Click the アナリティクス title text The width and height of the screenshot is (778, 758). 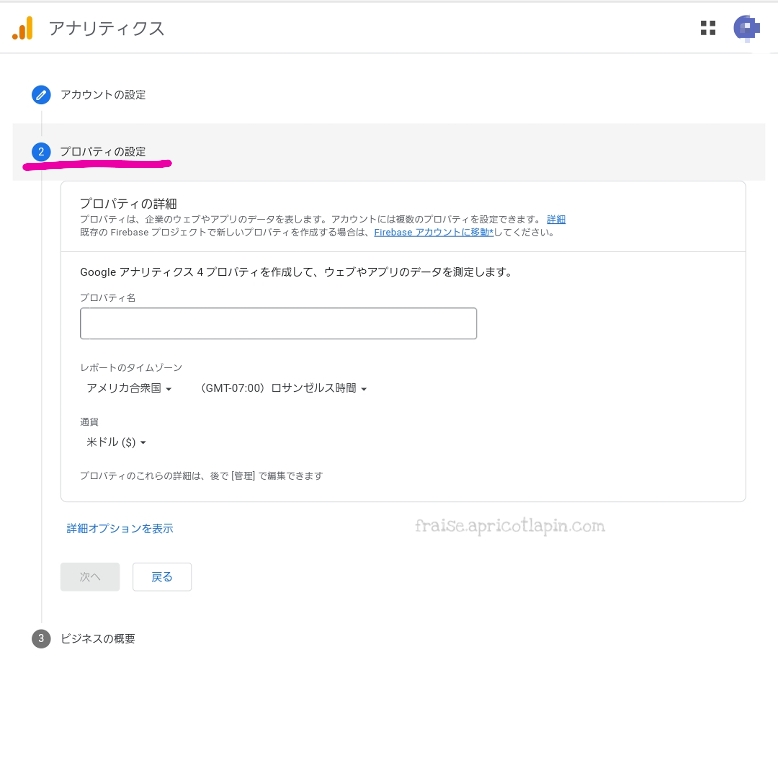(107, 28)
